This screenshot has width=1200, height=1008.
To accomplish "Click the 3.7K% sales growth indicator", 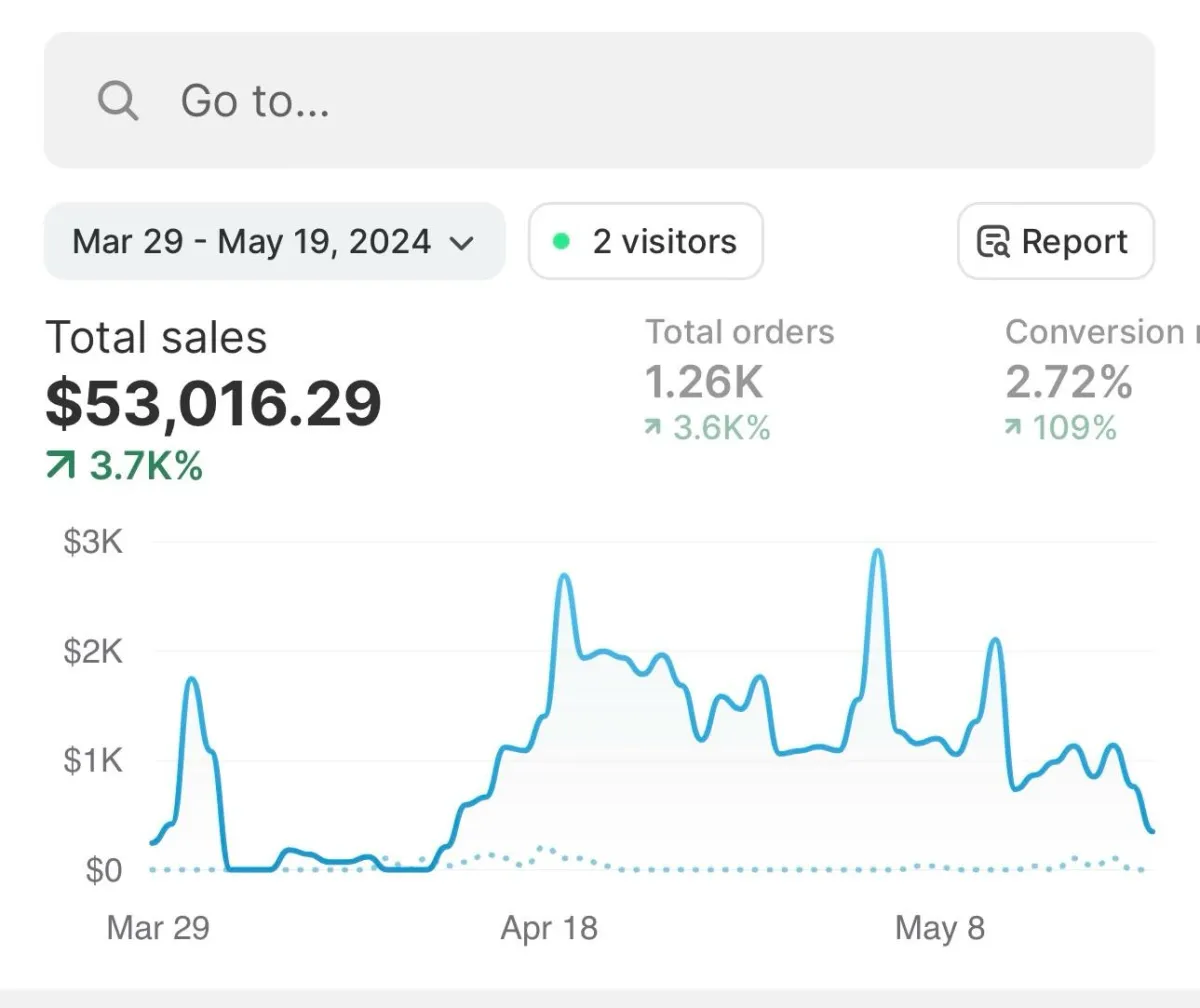I will (146, 466).
